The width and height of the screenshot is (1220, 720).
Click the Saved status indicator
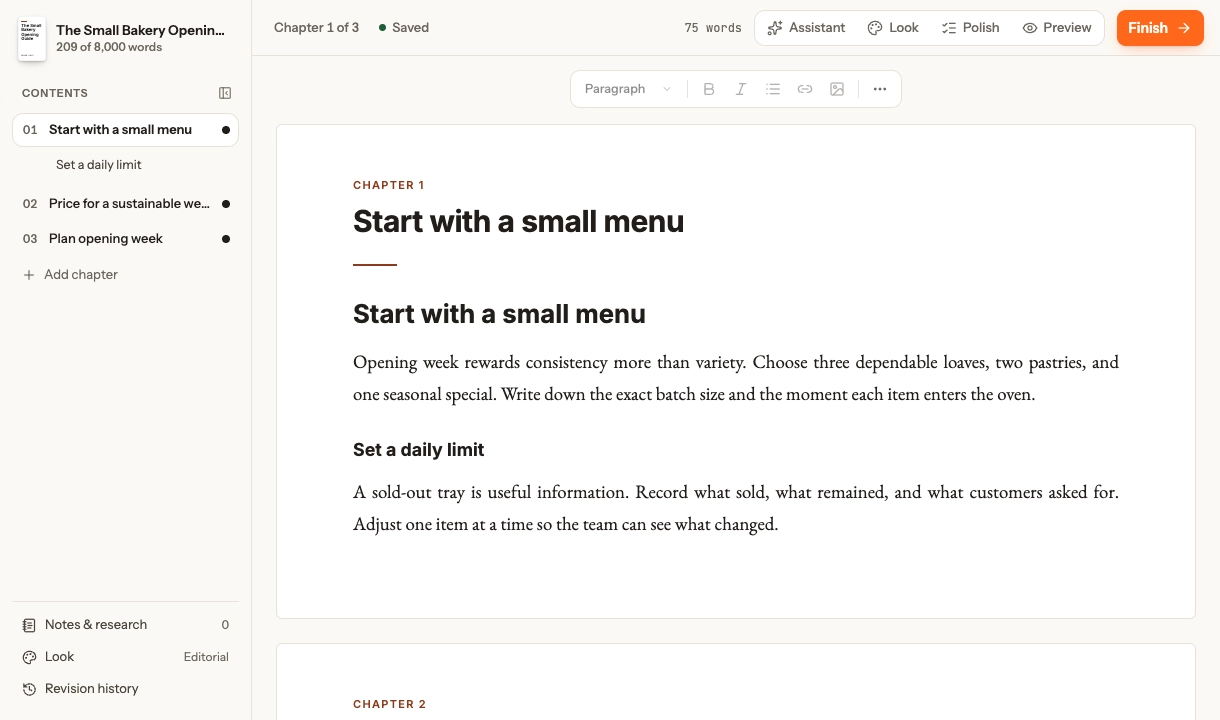404,28
